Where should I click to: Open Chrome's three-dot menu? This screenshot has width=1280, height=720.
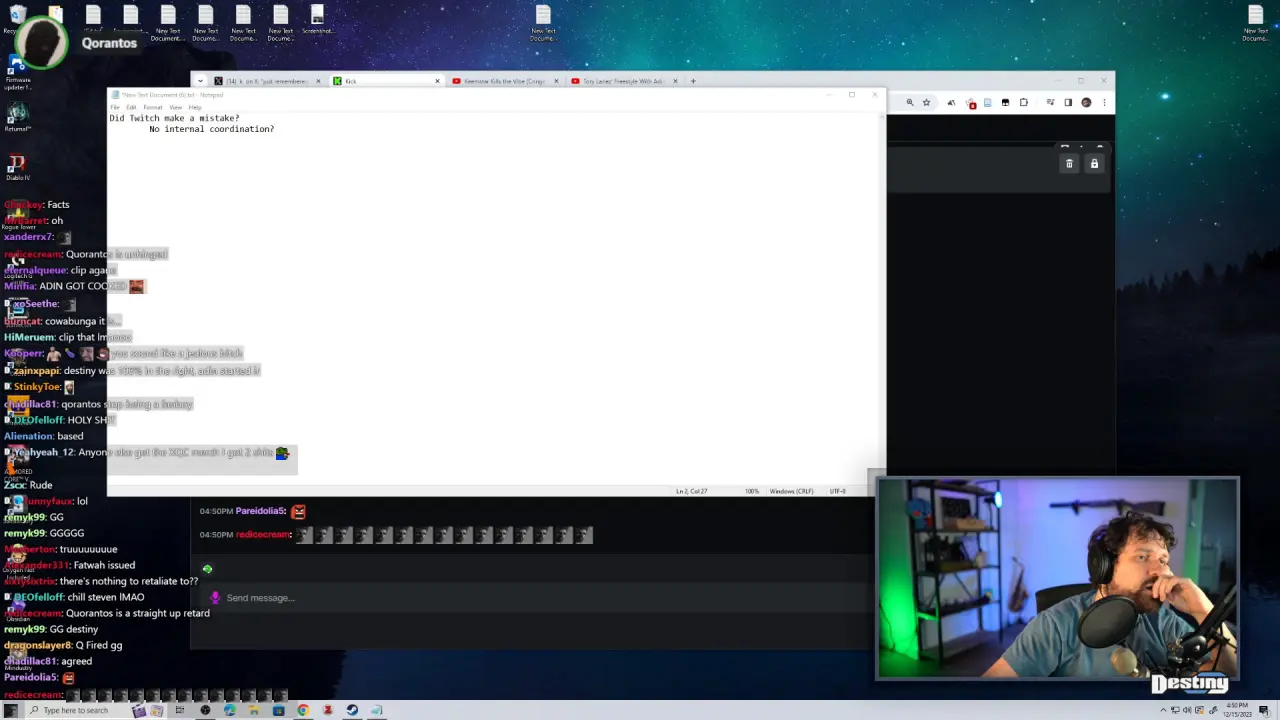click(1104, 102)
